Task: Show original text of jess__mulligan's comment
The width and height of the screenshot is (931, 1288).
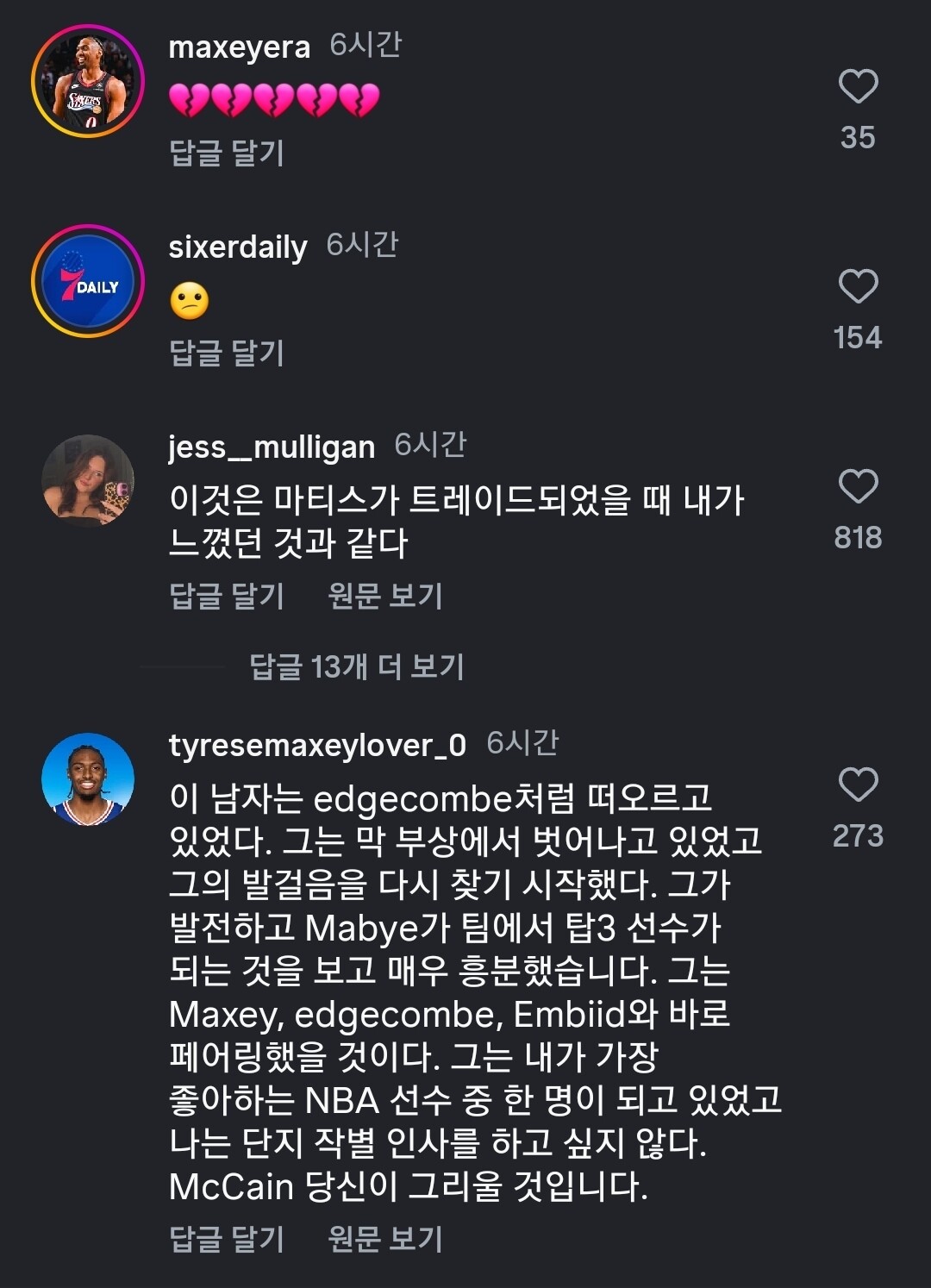Action: [x=385, y=596]
